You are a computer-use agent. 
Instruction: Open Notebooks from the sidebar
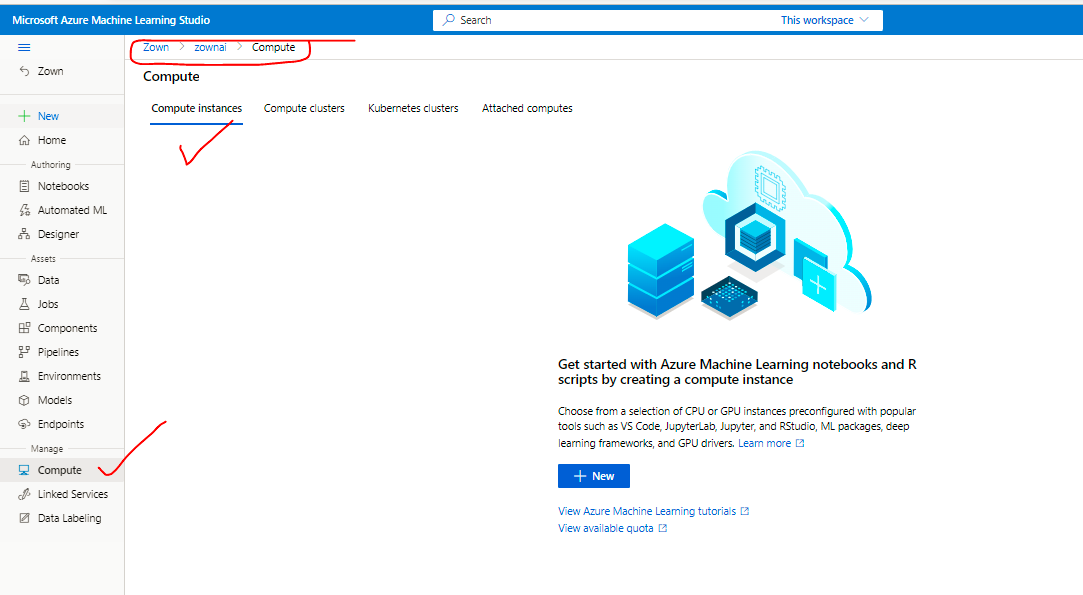(62, 187)
